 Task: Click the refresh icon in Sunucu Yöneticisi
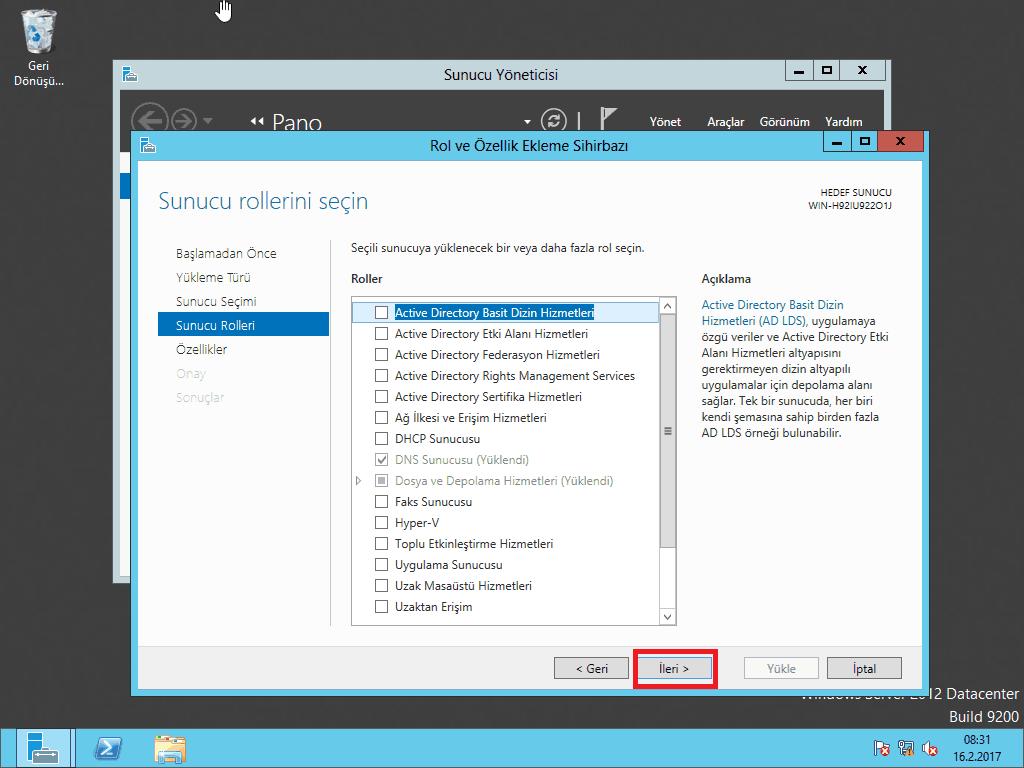(x=553, y=120)
